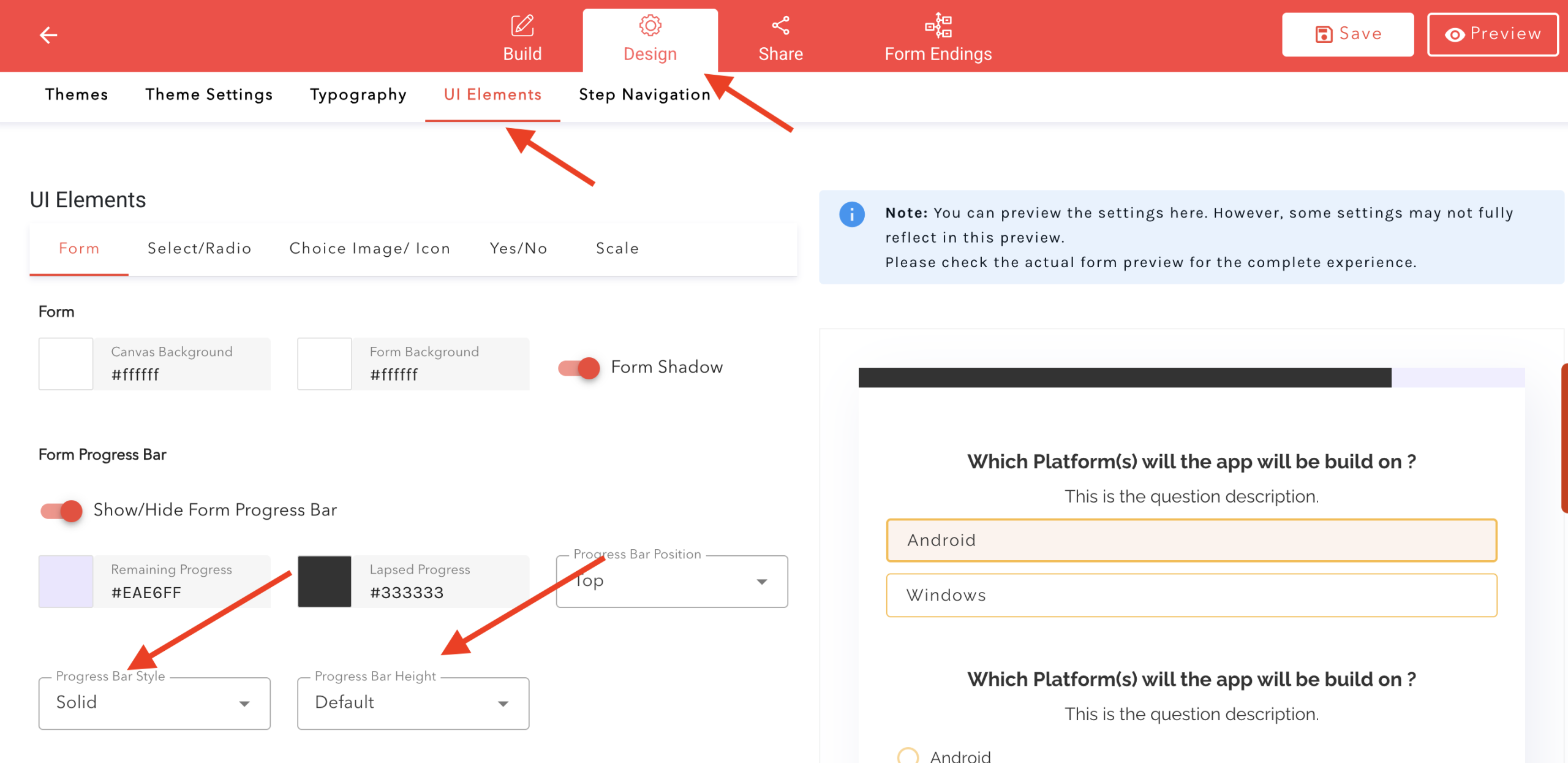The width and height of the screenshot is (1568, 763).
Task: Open the Build pencil icon
Action: click(522, 26)
